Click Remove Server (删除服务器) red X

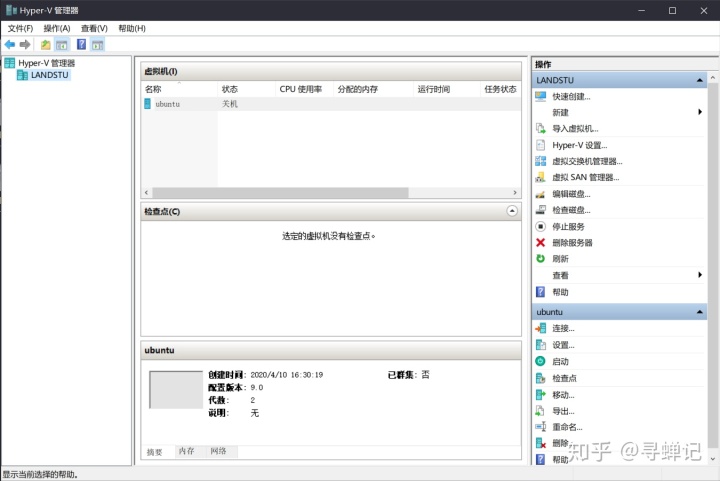point(540,242)
